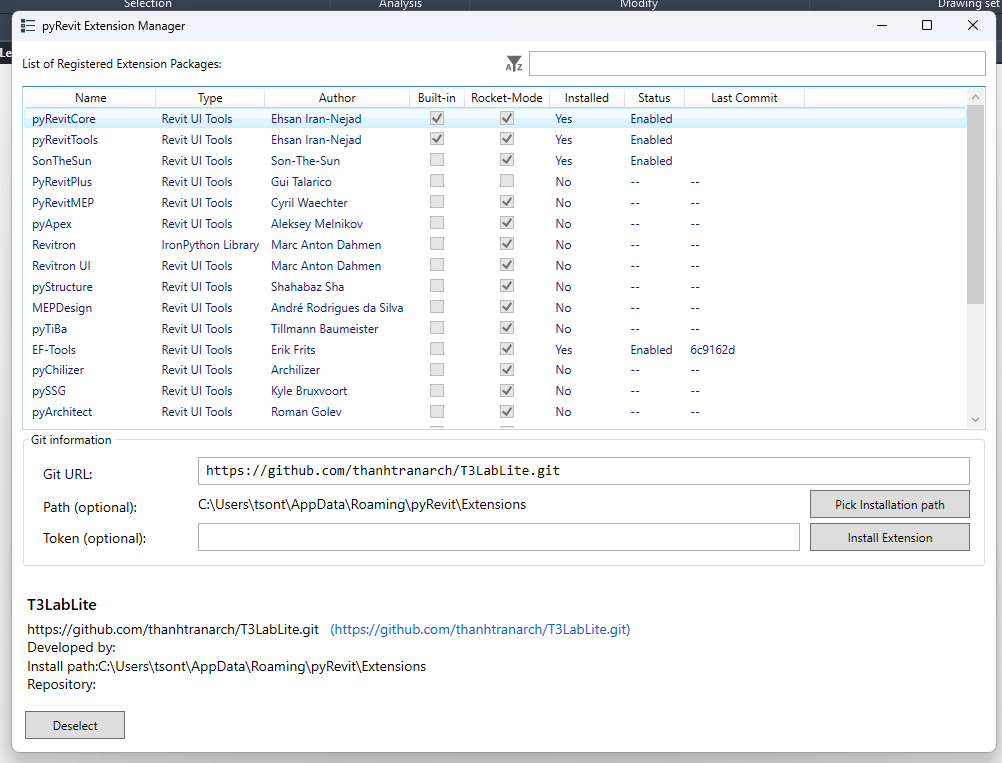Toggle Rocket-Mode checkbox for pyRevitTools
This screenshot has height=763, width=1002.
(x=507, y=139)
